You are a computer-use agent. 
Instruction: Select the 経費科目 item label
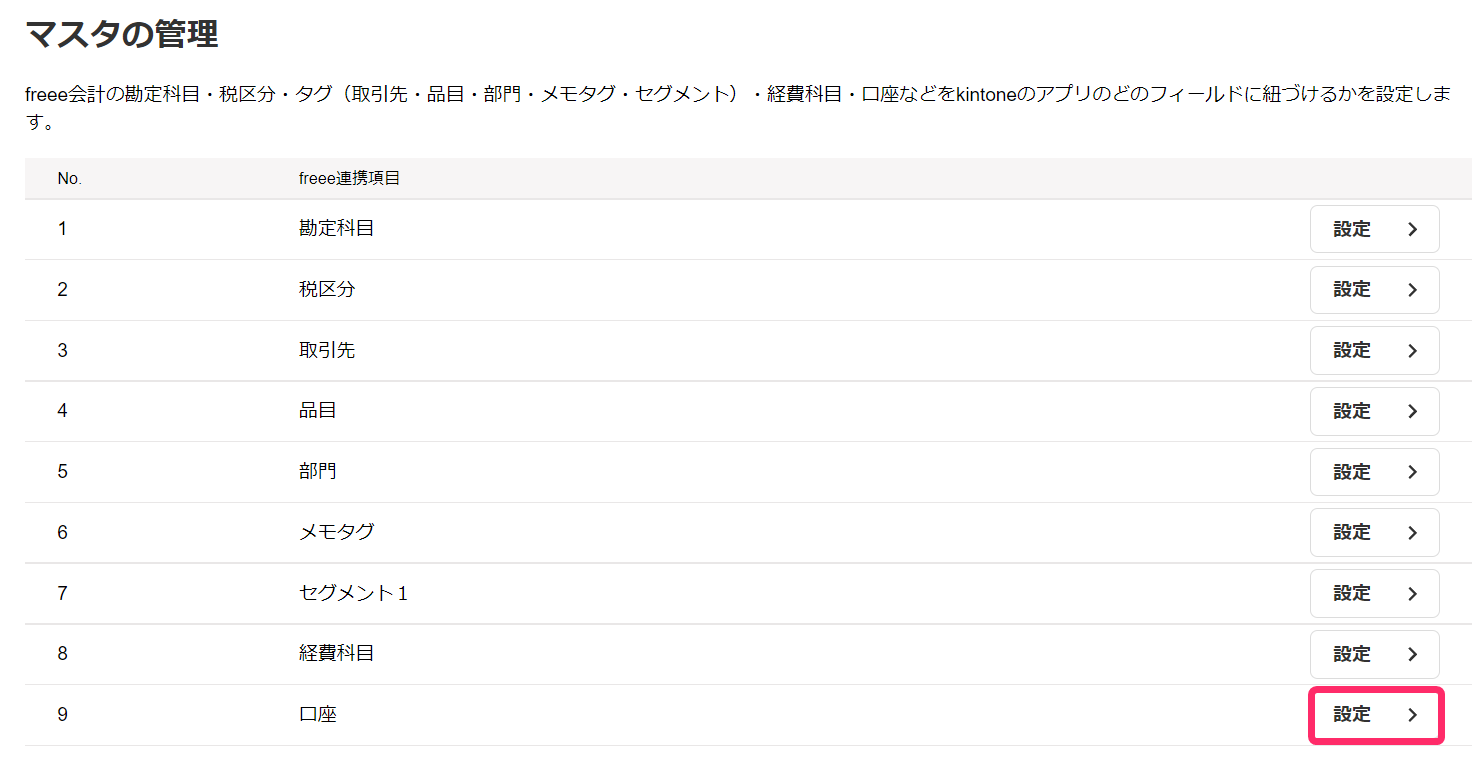(x=336, y=654)
